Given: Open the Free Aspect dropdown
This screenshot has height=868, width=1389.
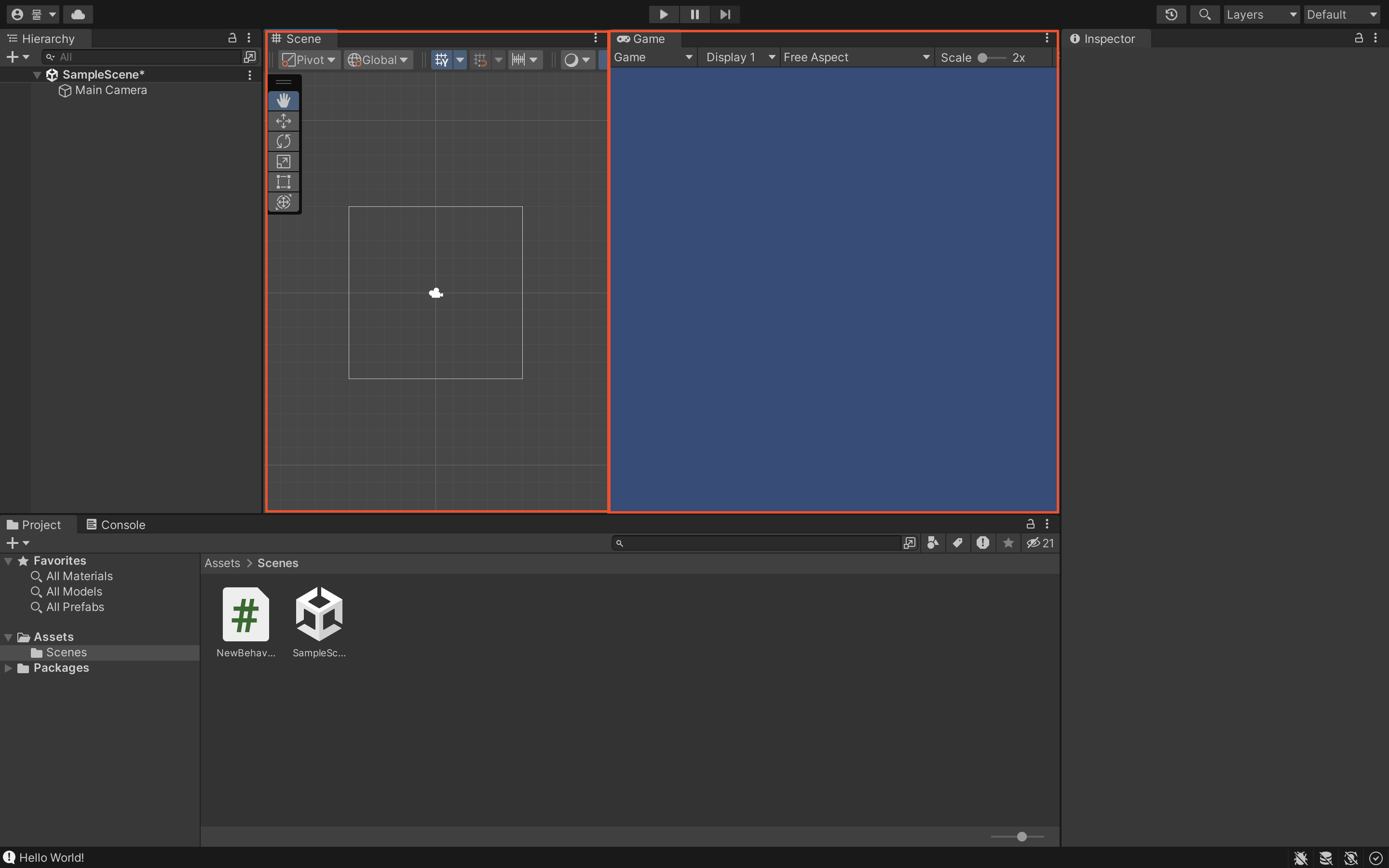Looking at the screenshot, I should pyautogui.click(x=856, y=57).
